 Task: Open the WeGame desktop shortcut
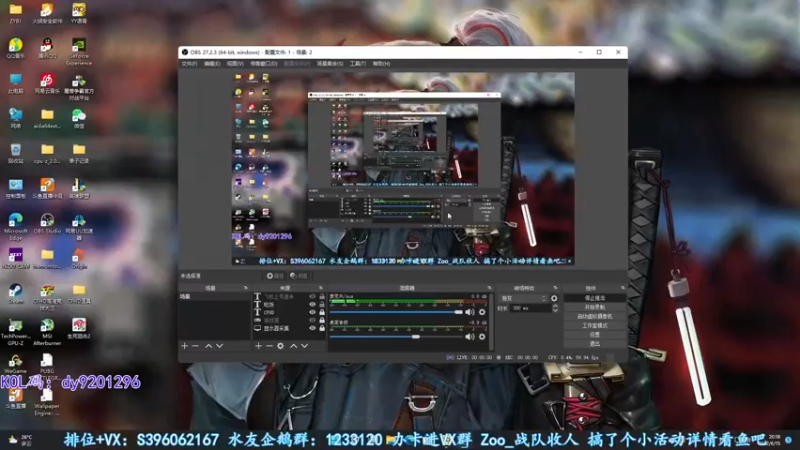[15, 364]
